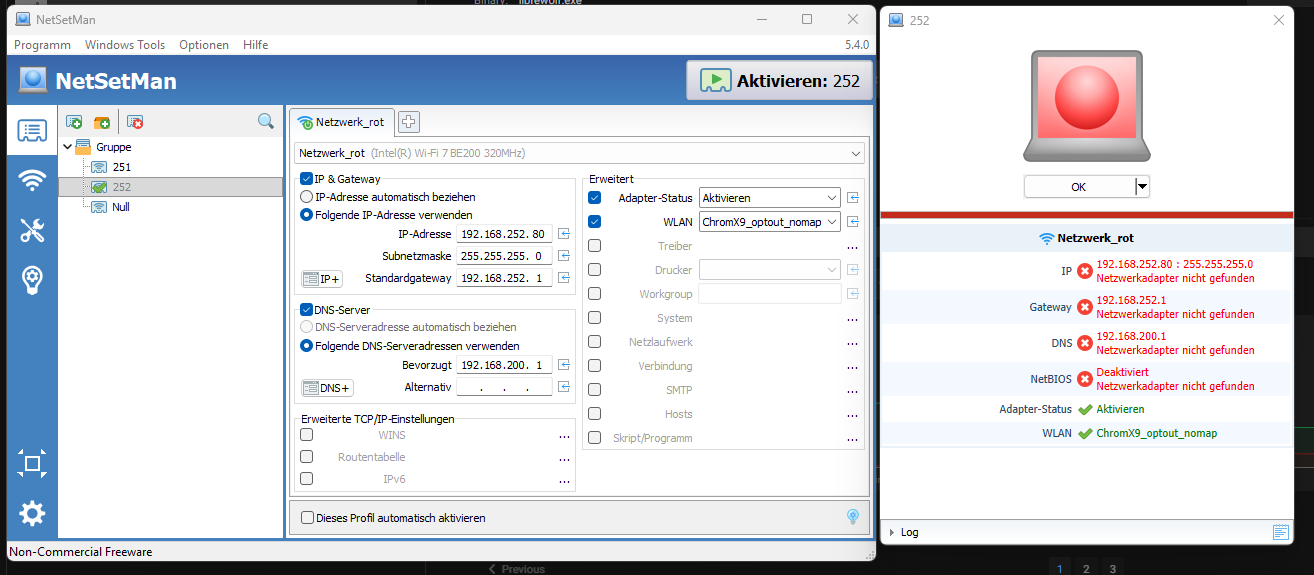Uncheck the IP & Gateway checkbox

(307, 179)
